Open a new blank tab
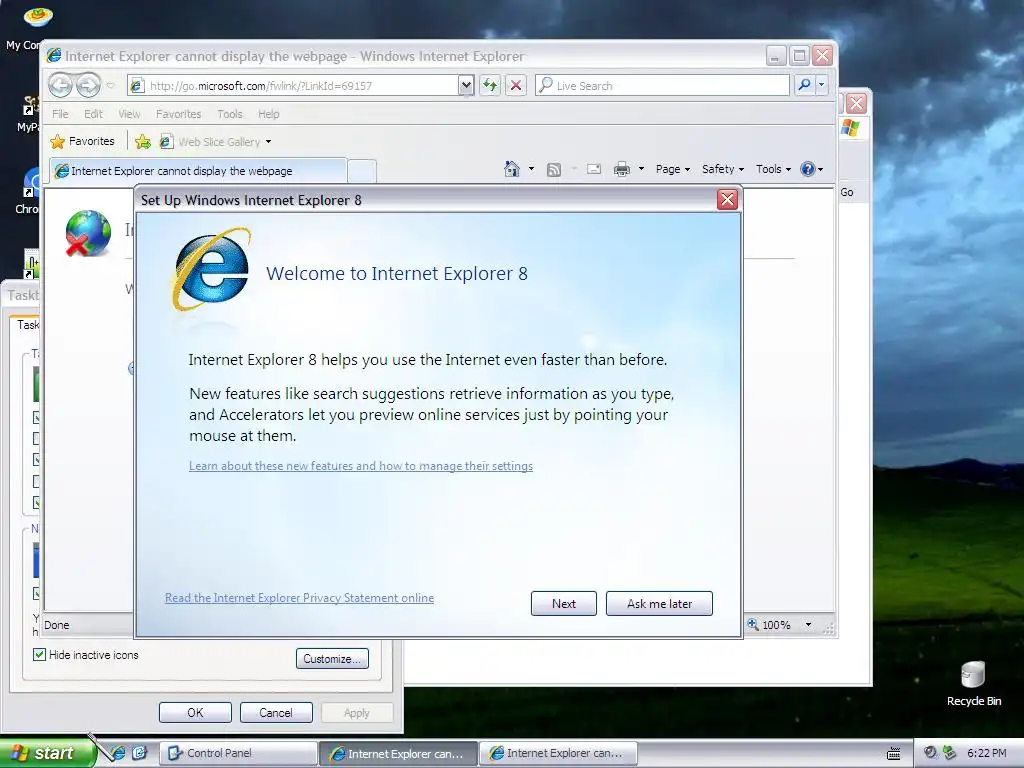The width and height of the screenshot is (1024, 768). click(362, 171)
